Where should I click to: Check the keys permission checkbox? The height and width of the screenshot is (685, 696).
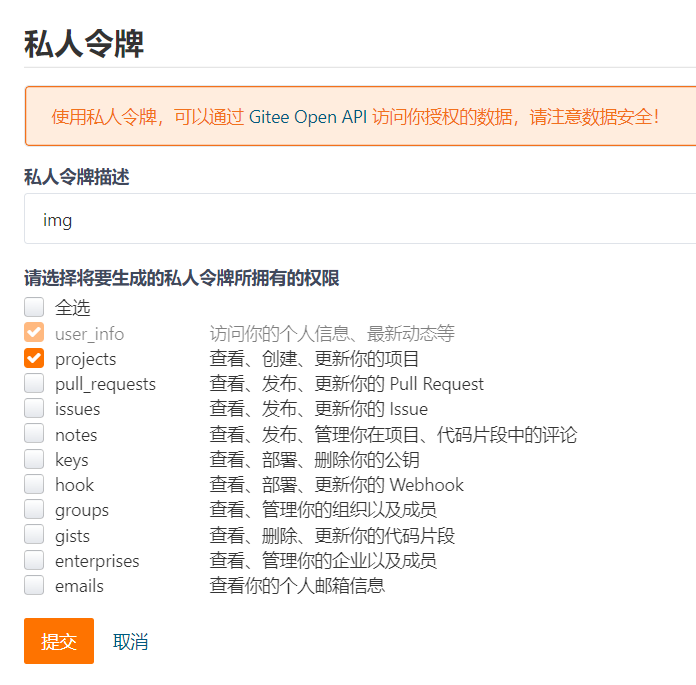(x=34, y=459)
